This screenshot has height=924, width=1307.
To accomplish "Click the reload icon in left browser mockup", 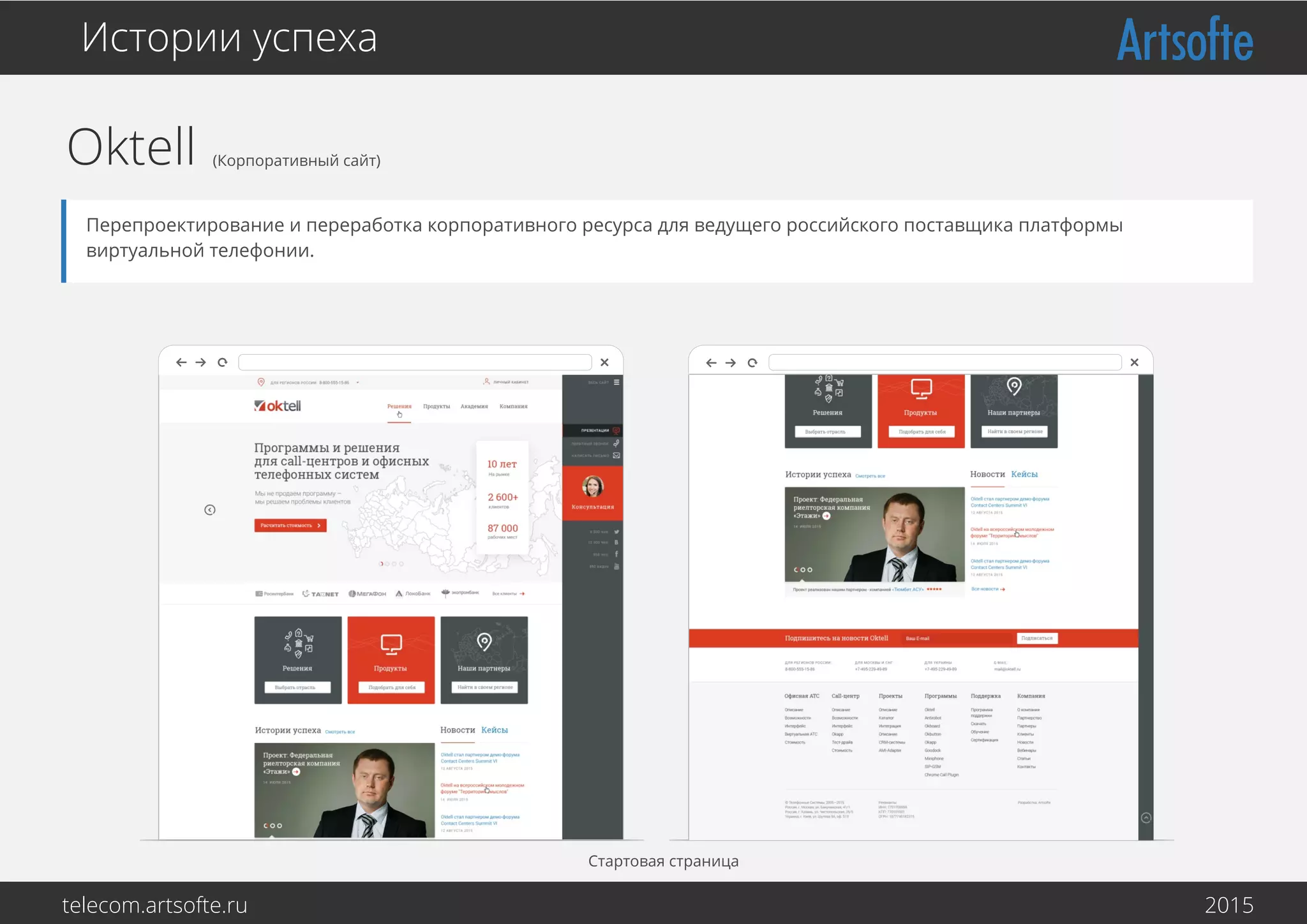I will click(x=222, y=362).
